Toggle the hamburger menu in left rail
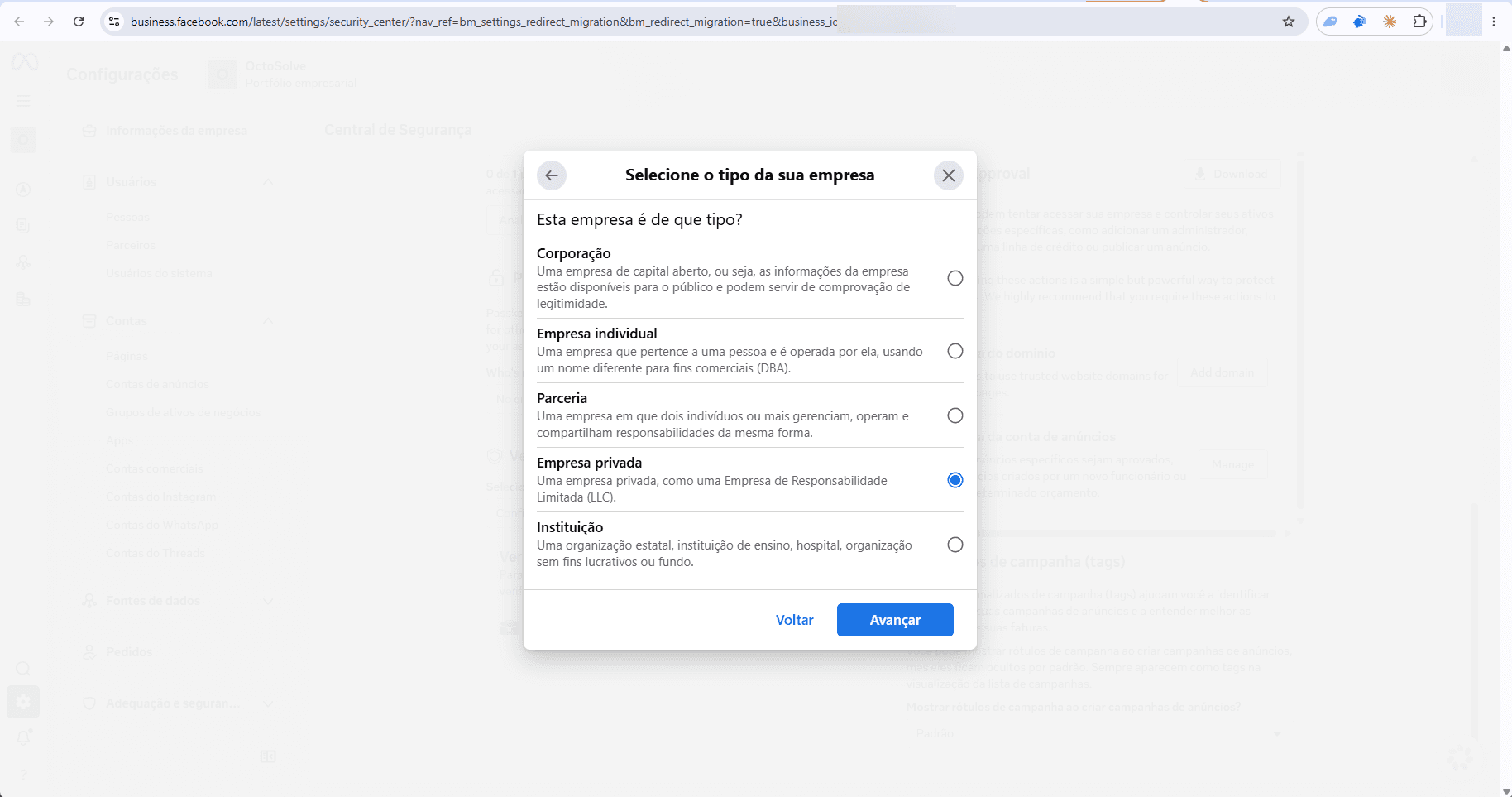1512x797 pixels. click(23, 101)
